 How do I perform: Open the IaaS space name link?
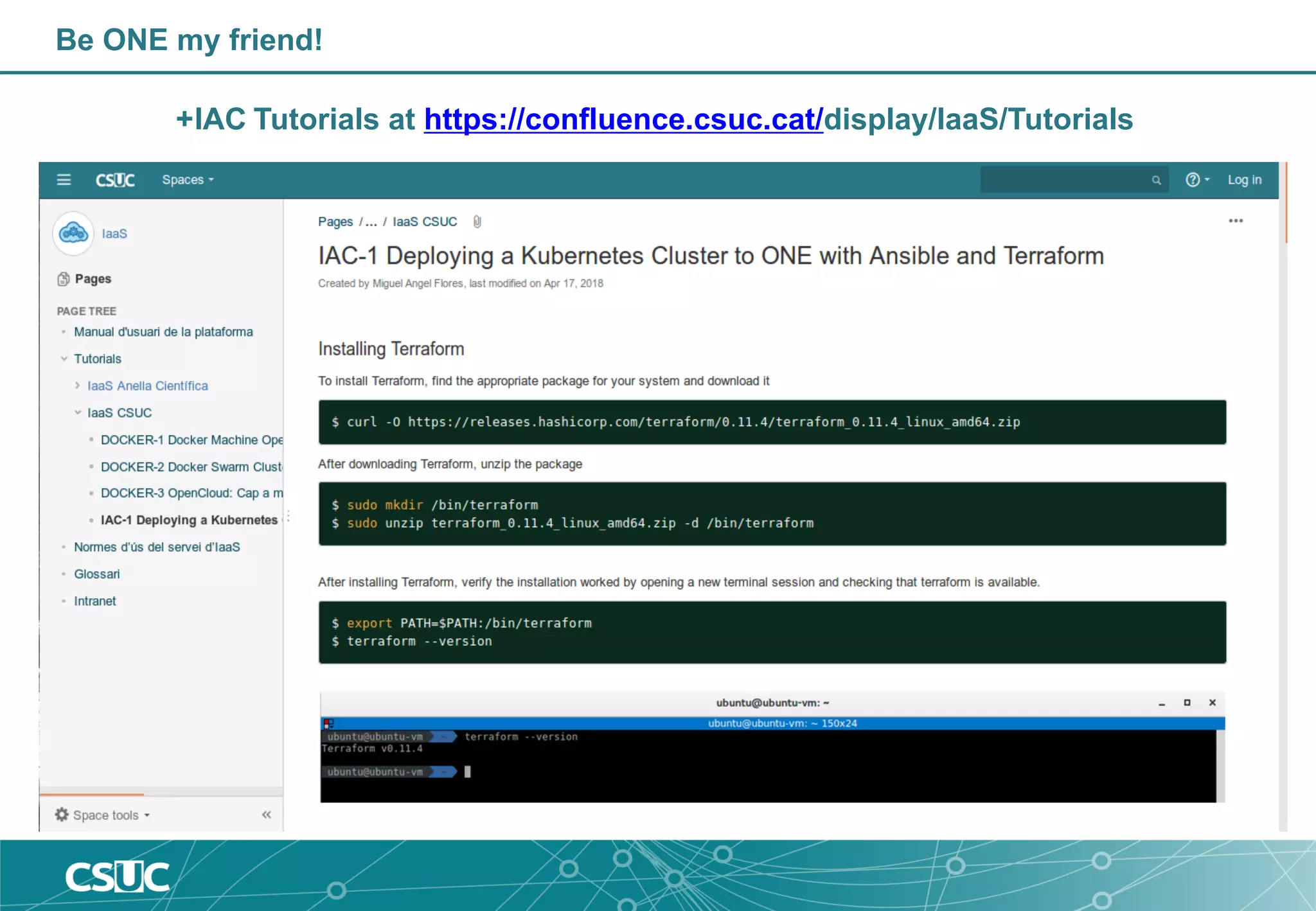(x=114, y=234)
